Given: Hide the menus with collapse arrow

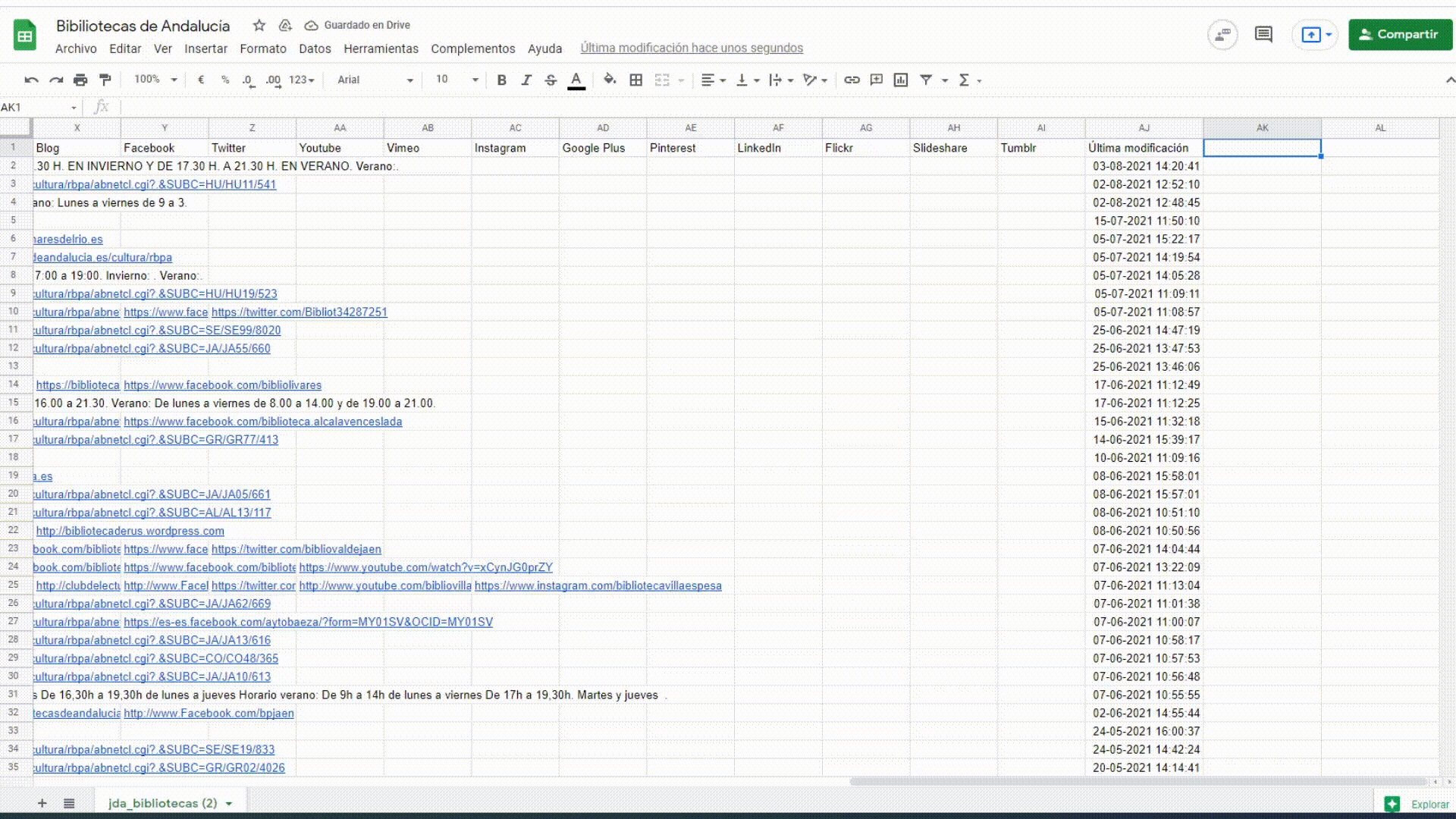Looking at the screenshot, I should pyautogui.click(x=1449, y=80).
